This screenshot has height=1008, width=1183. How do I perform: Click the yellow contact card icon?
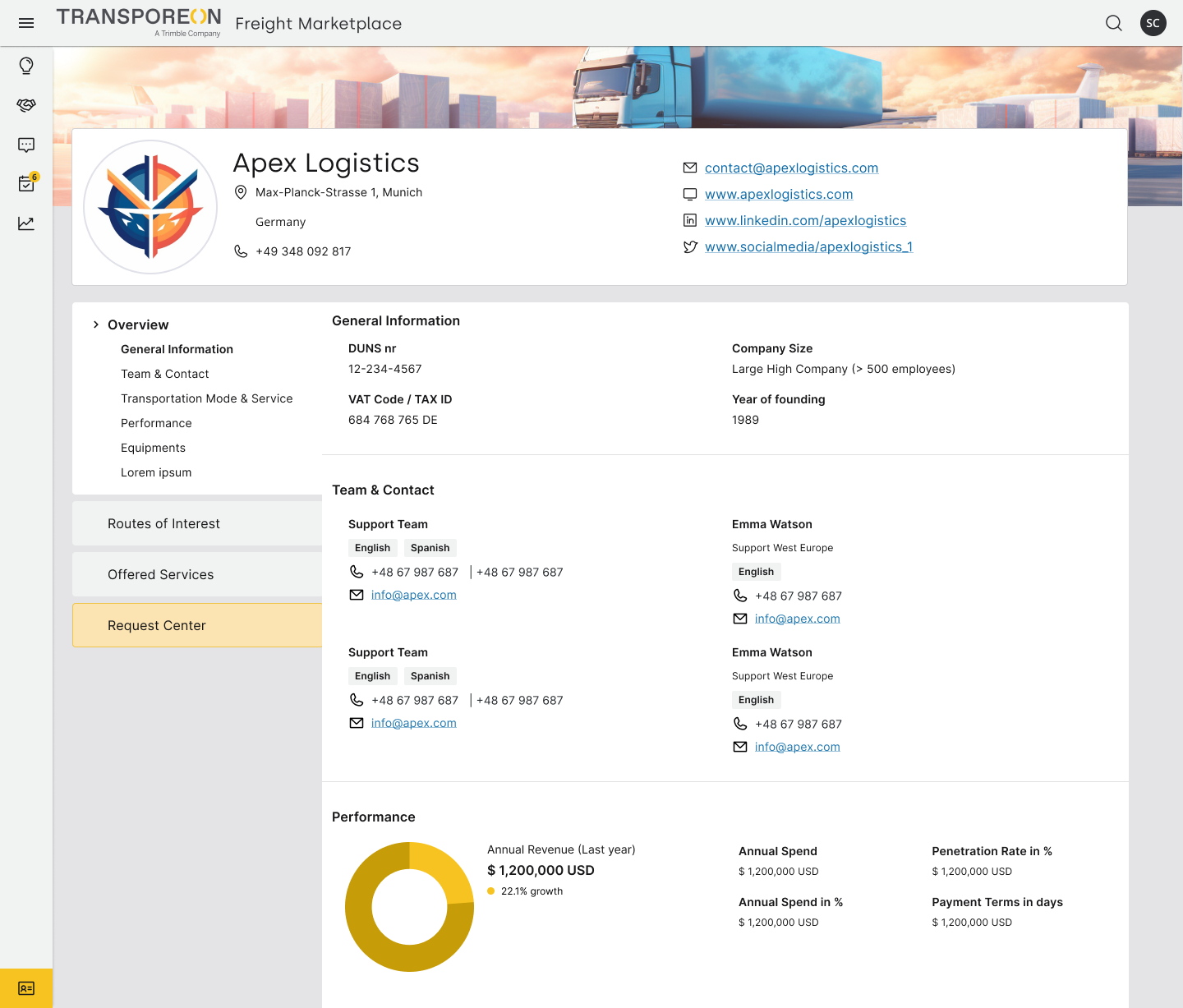coord(26,988)
